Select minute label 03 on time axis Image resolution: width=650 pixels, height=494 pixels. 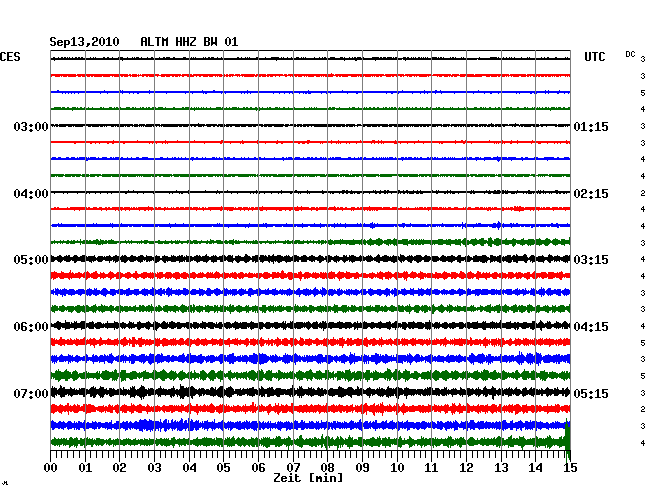click(154, 467)
